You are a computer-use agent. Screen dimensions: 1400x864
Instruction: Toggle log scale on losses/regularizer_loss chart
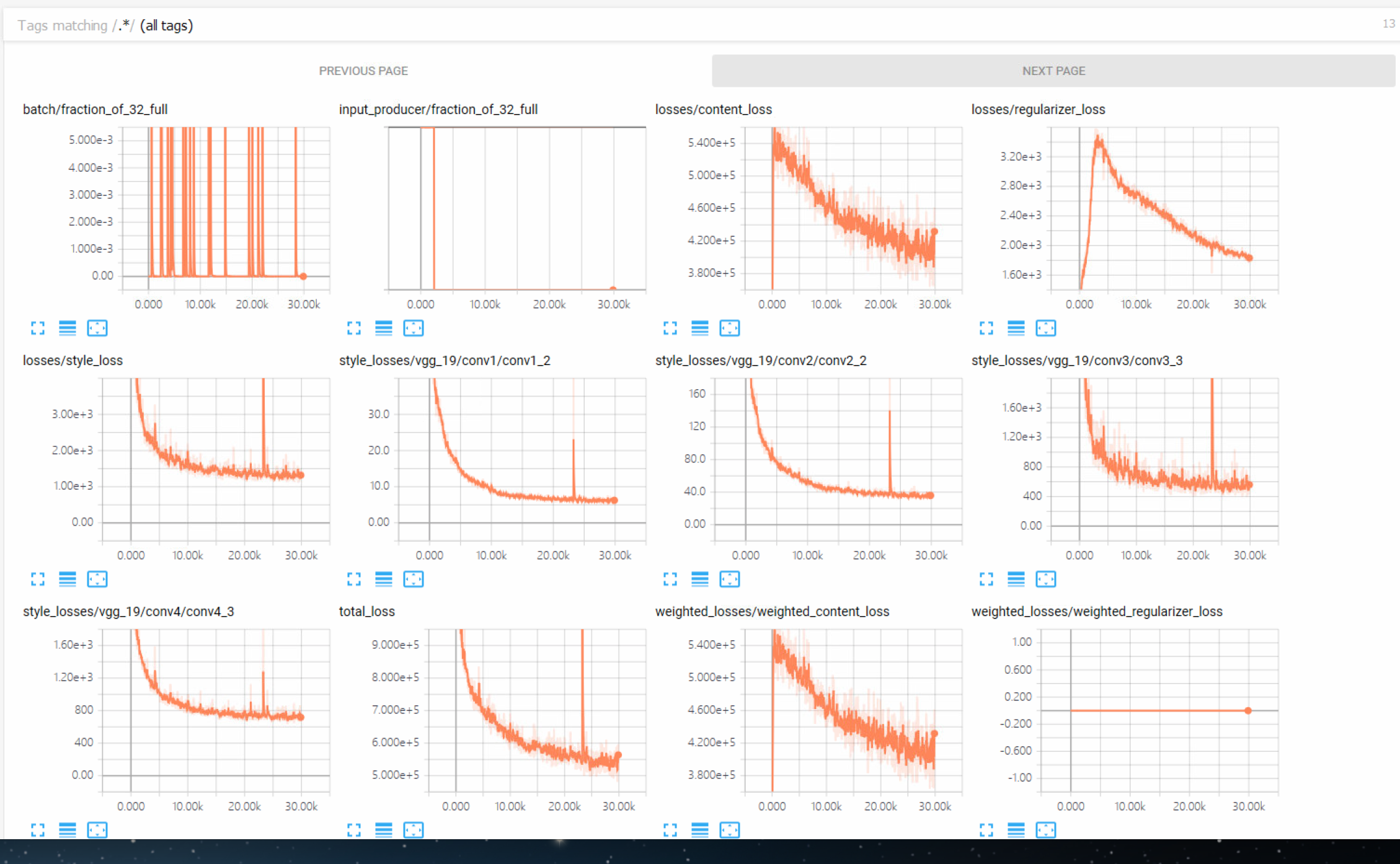tap(1016, 328)
